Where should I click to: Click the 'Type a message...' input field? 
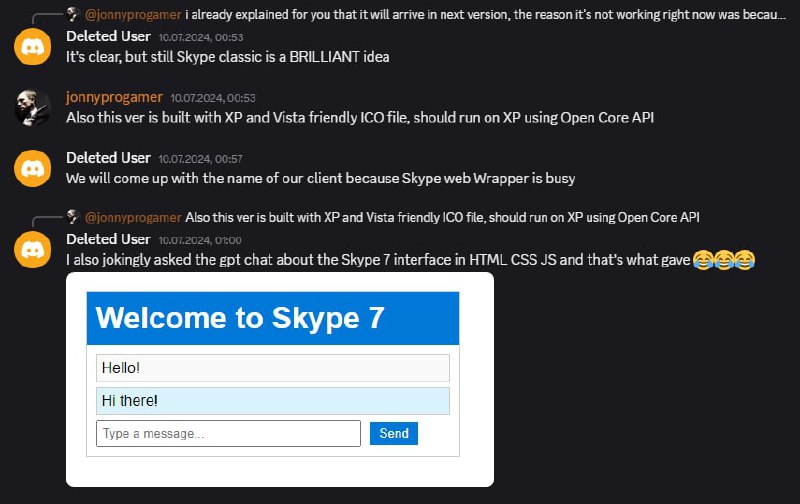[228, 434]
